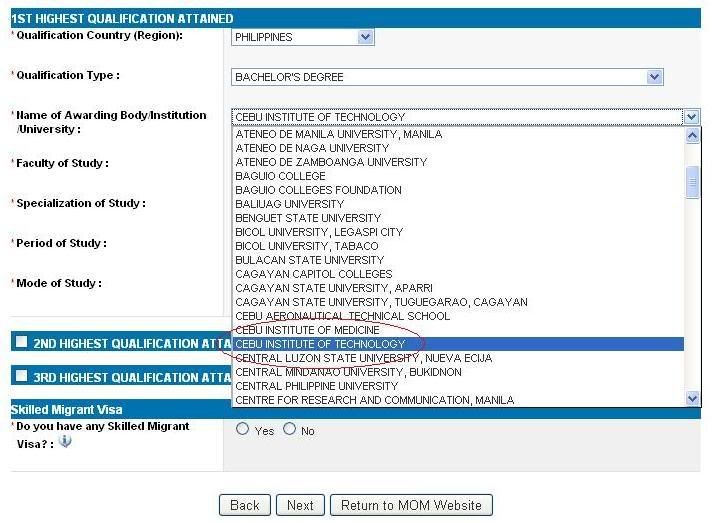Select CAGAYAN CAPITOL COLLEGES
Viewport: 712px width, 523px height.
(458, 274)
